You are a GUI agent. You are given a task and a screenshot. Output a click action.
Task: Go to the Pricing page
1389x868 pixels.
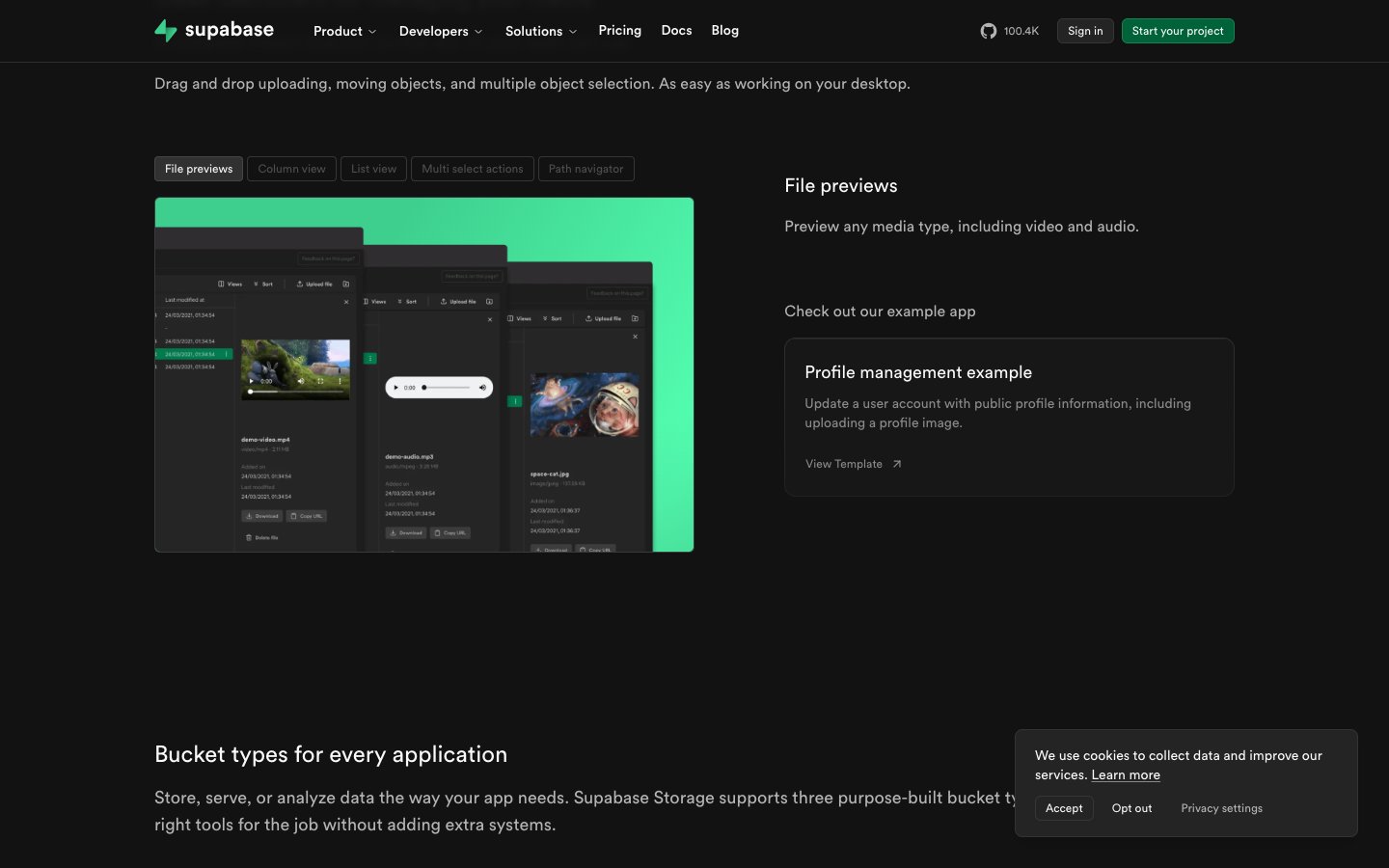click(619, 31)
